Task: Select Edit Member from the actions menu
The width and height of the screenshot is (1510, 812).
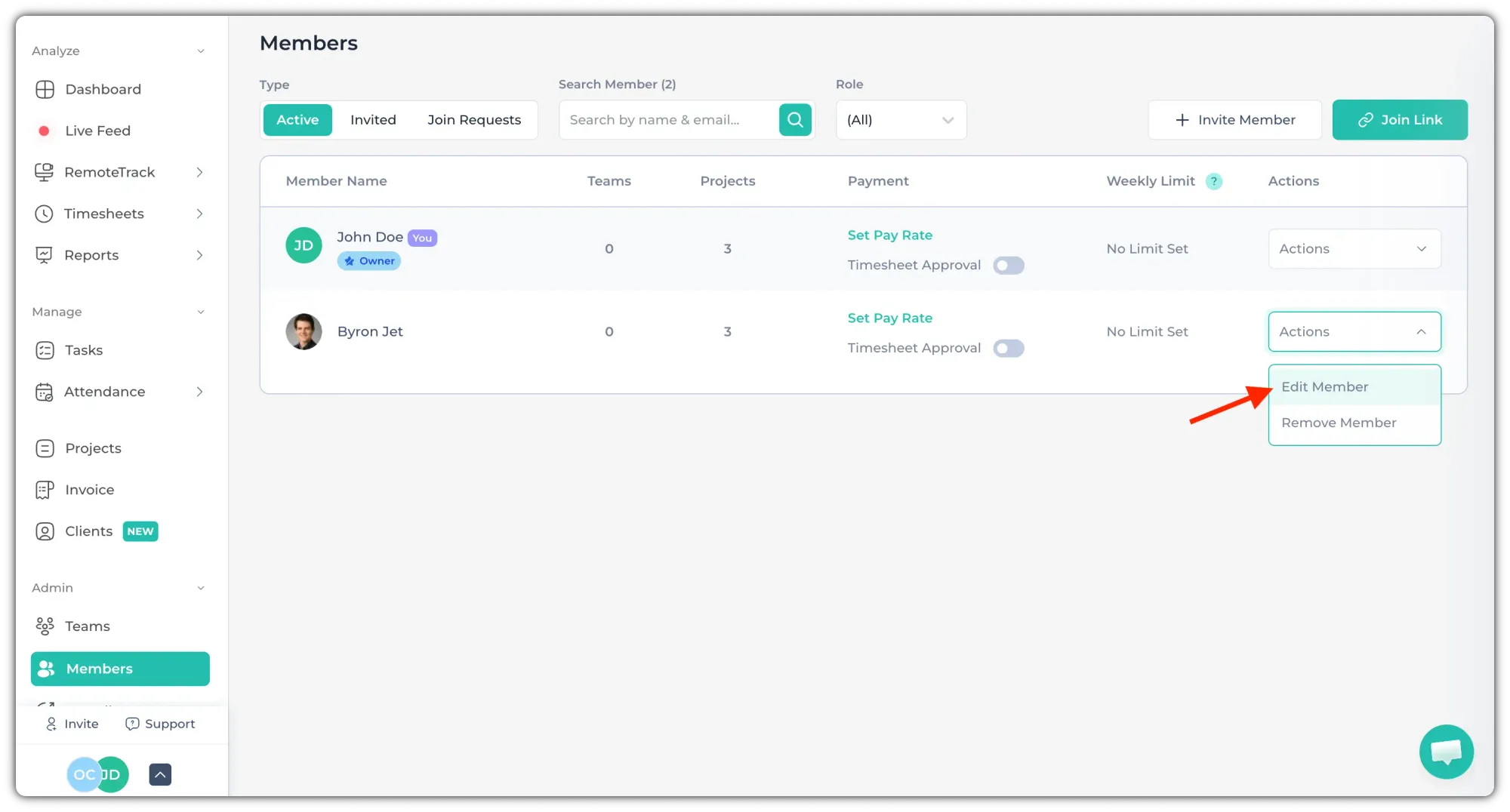Action: point(1324,387)
